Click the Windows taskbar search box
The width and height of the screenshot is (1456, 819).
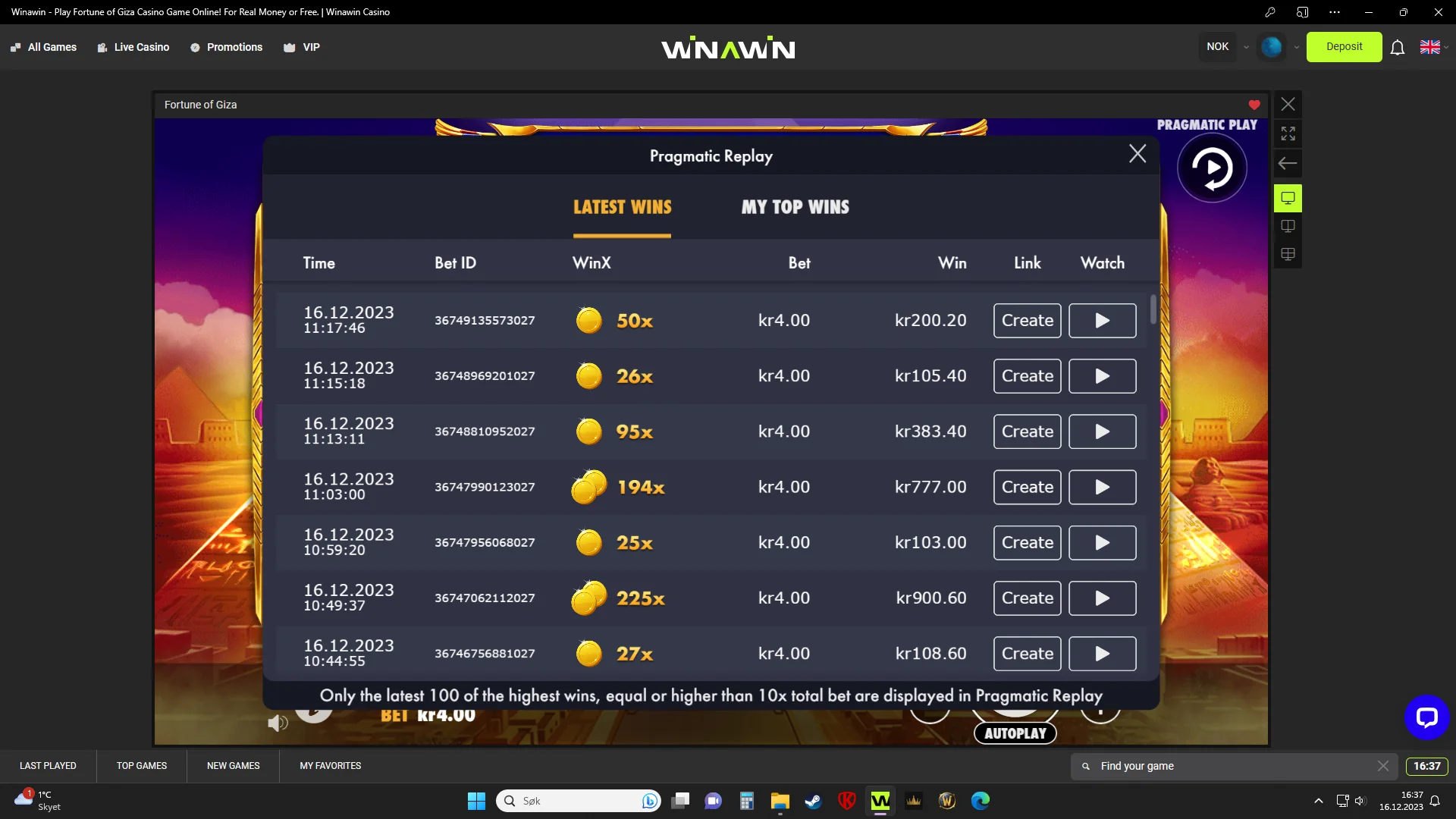tap(578, 801)
